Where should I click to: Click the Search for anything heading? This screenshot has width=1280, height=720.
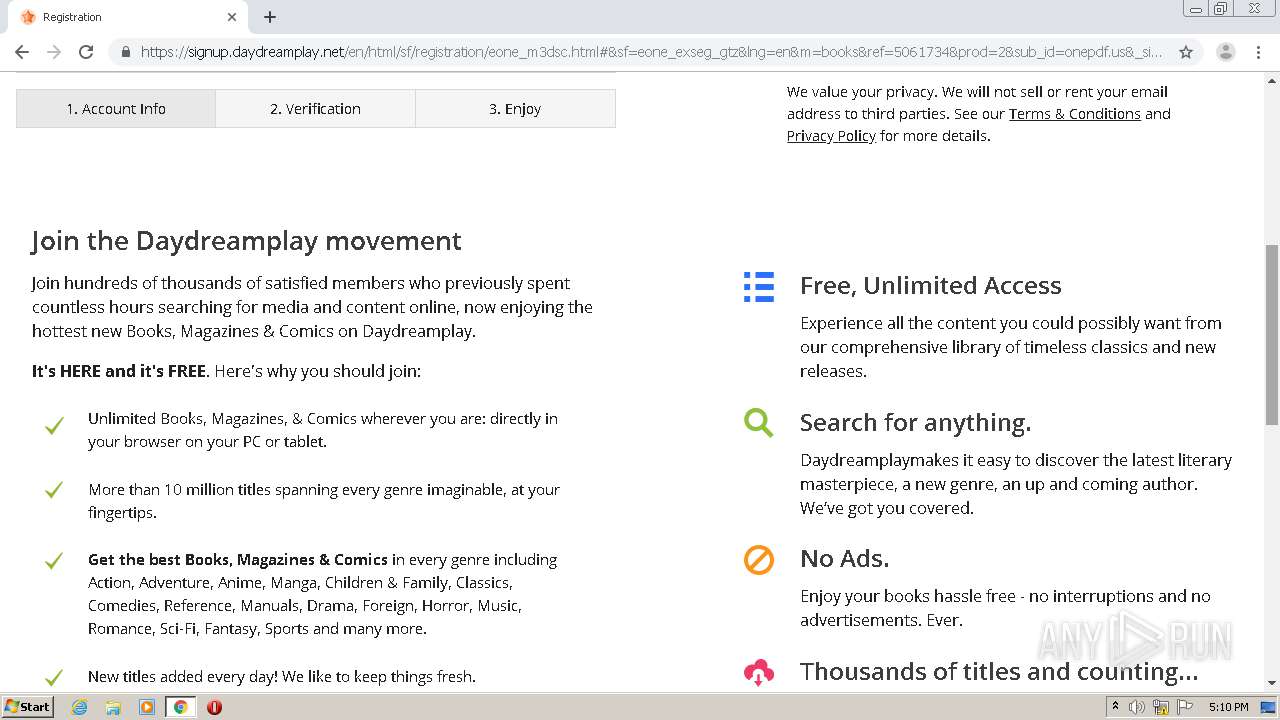(x=915, y=423)
